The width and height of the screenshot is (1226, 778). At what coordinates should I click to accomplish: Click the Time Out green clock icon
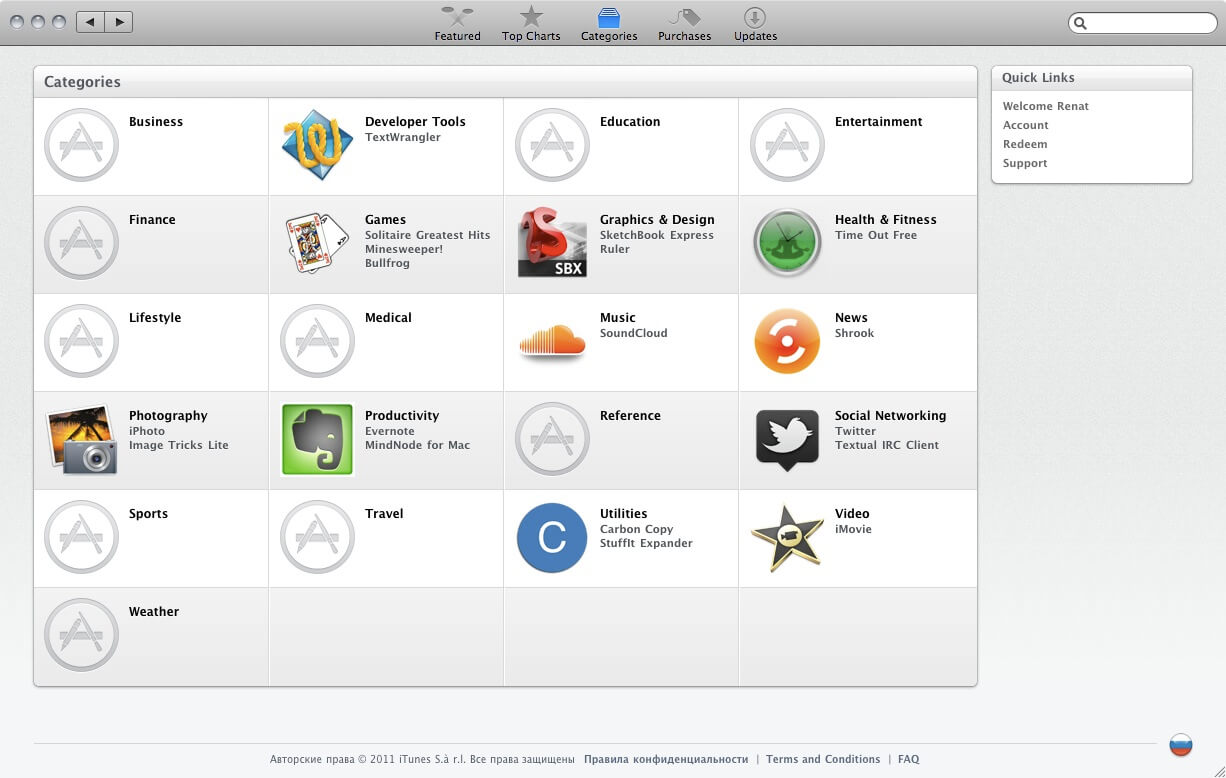[x=787, y=243]
